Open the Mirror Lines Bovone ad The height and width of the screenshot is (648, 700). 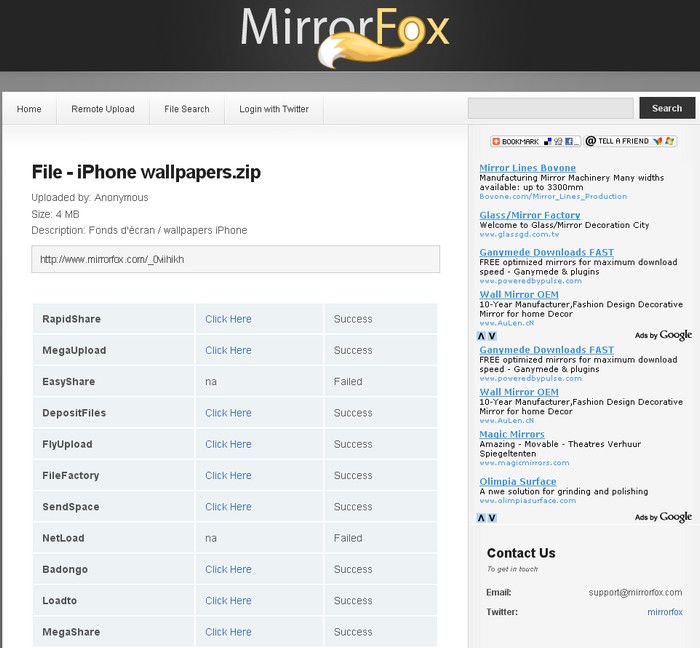527,168
